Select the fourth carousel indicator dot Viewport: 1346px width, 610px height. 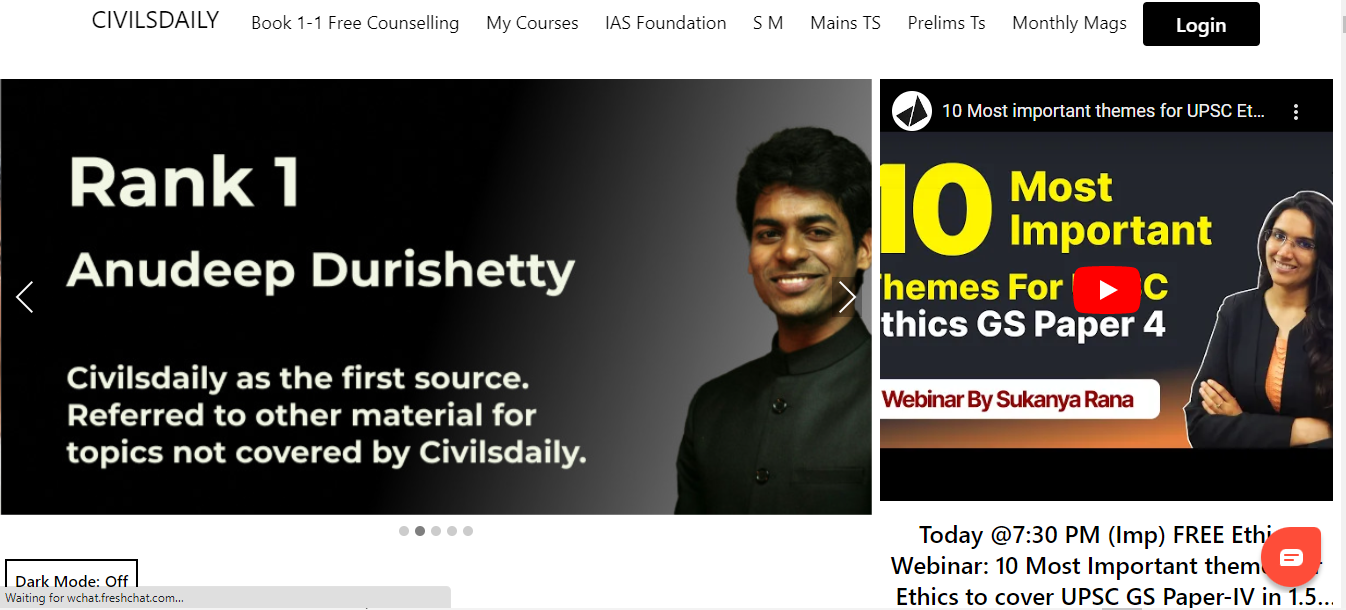pos(452,531)
